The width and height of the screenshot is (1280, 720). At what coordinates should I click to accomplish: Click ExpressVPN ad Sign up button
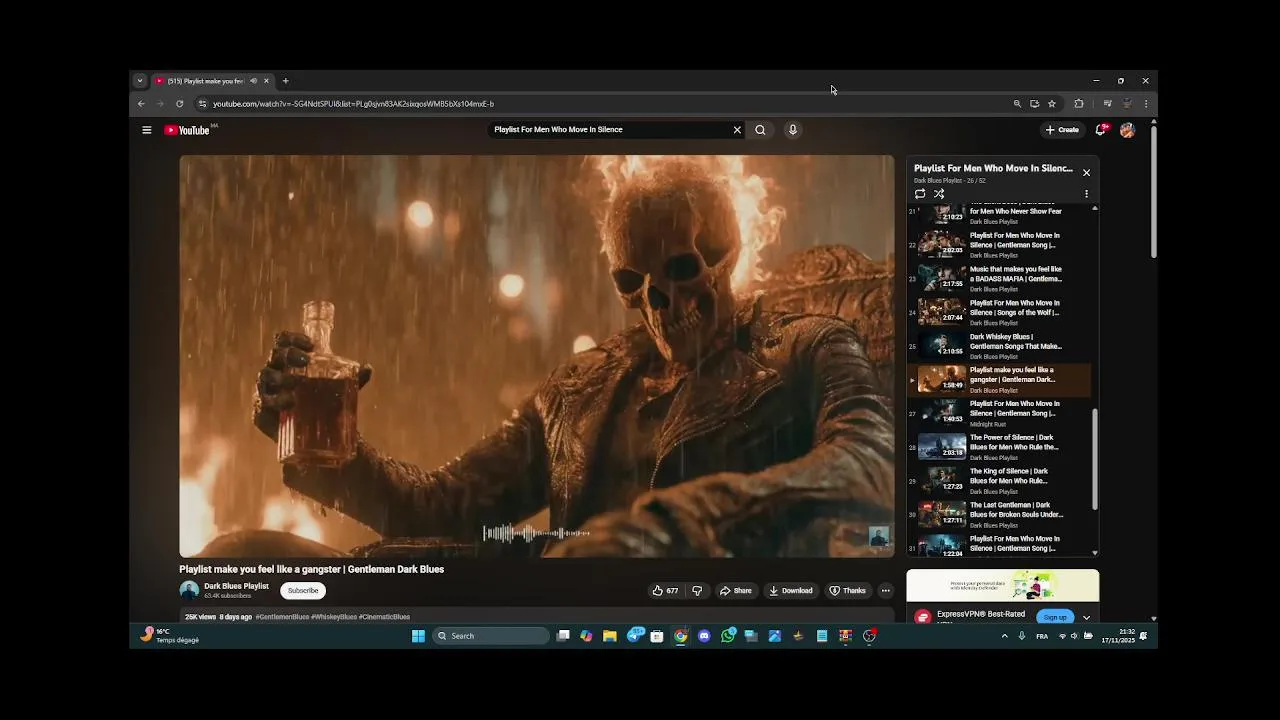pyautogui.click(x=1055, y=617)
